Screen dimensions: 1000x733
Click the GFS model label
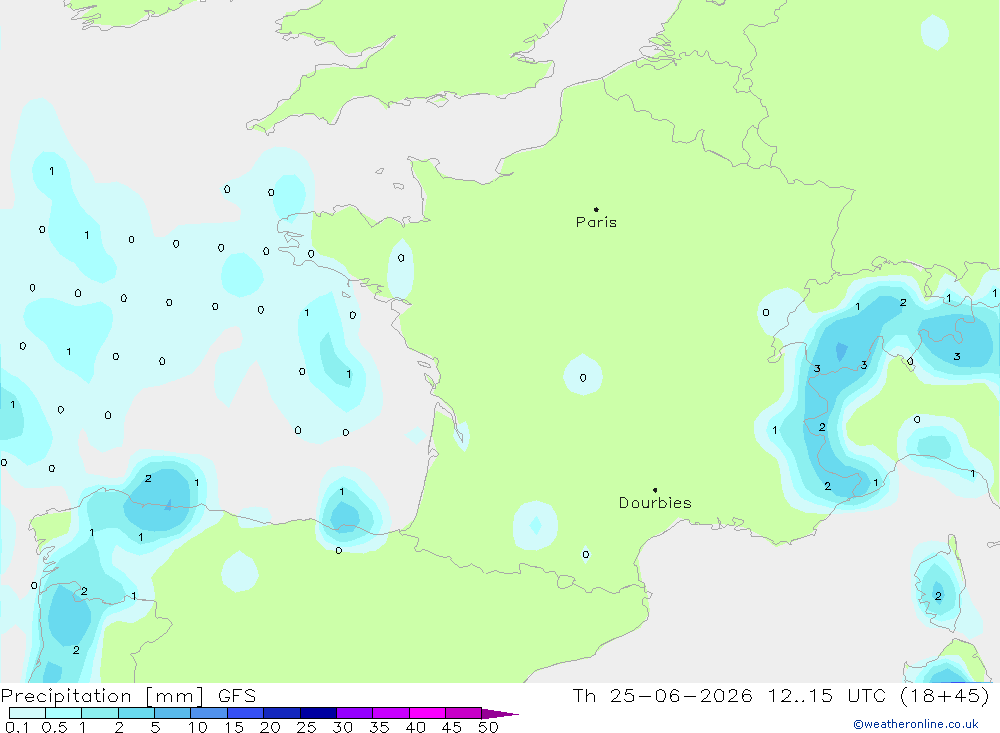237,696
